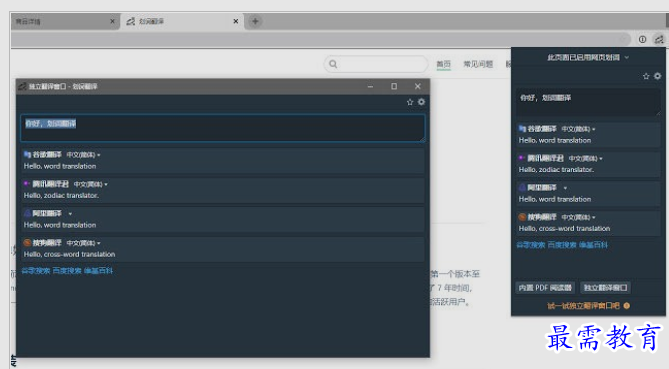Open settings gear in standalone translation window

[421, 102]
